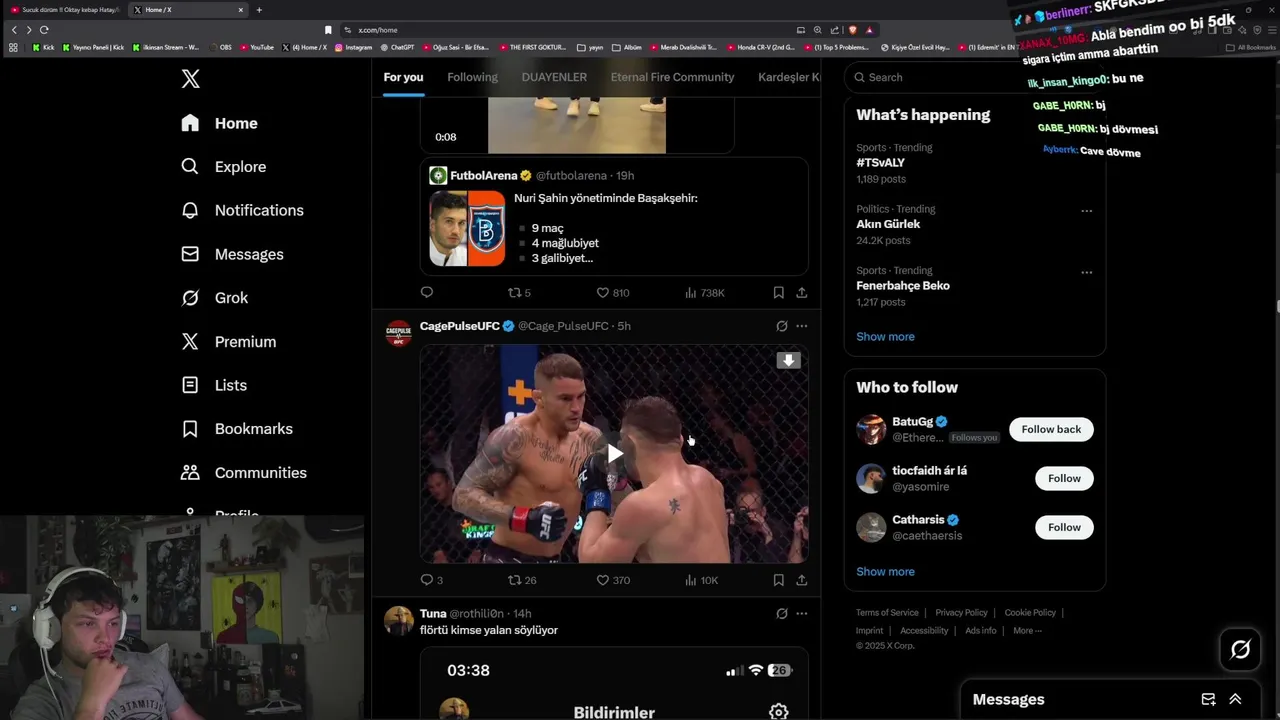Open a new browser tab
The height and width of the screenshot is (720, 1280).
(259, 10)
